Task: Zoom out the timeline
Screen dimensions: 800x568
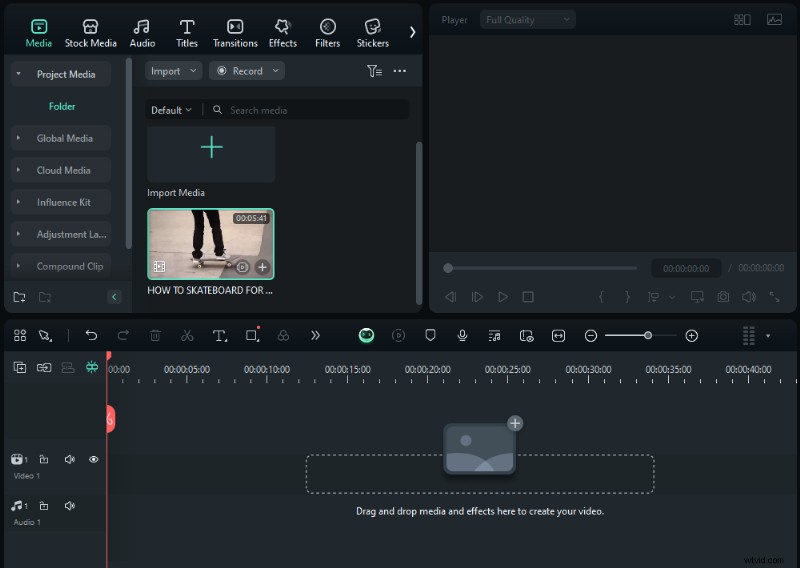Action: tap(591, 336)
